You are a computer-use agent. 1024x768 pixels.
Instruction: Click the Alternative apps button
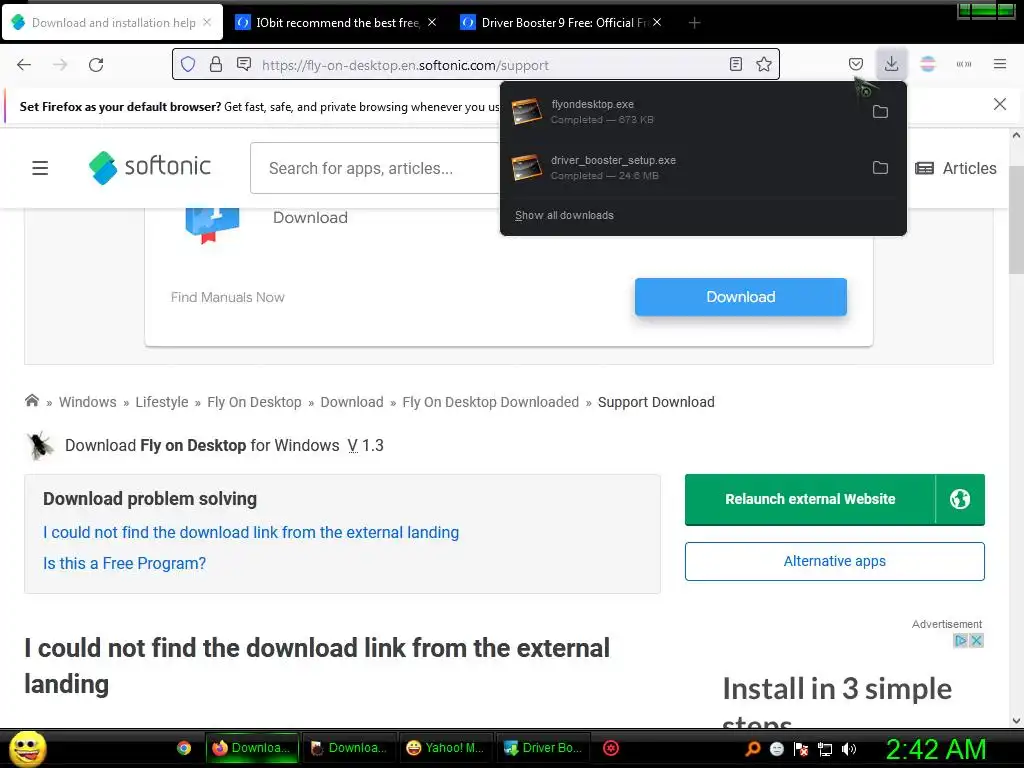pyautogui.click(x=835, y=562)
